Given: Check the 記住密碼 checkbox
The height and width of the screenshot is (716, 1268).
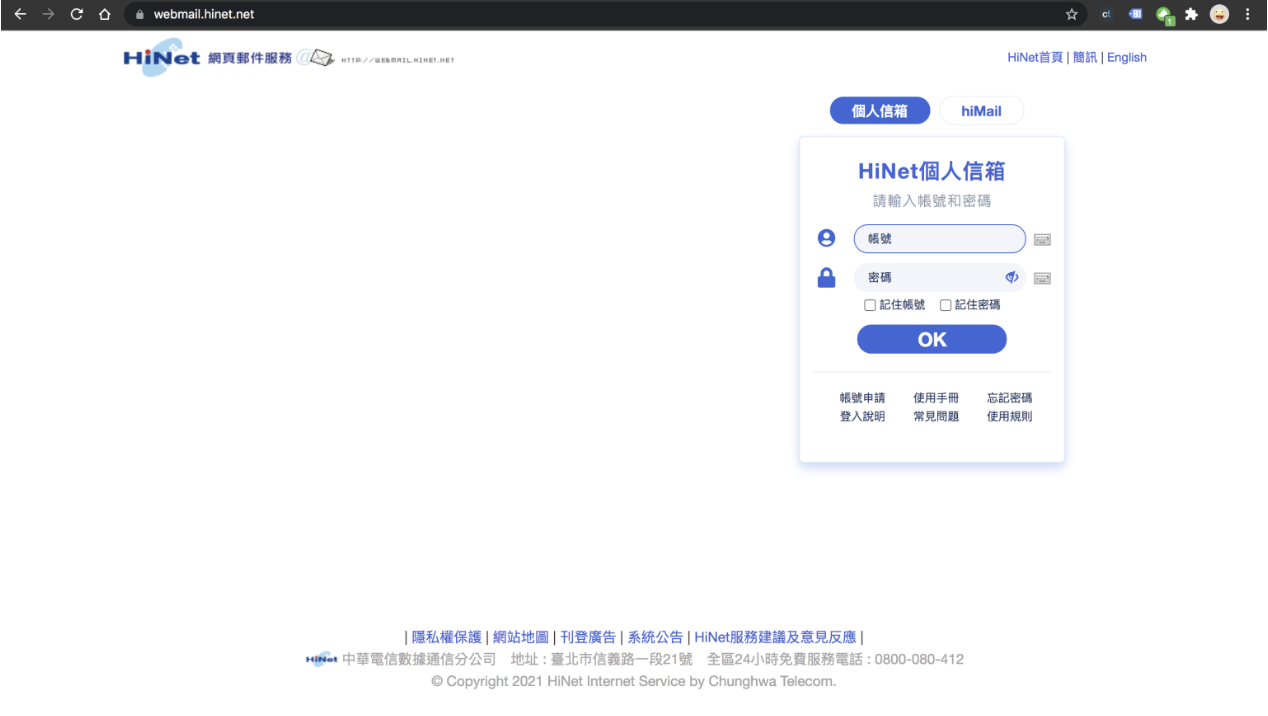Looking at the screenshot, I should tap(945, 305).
